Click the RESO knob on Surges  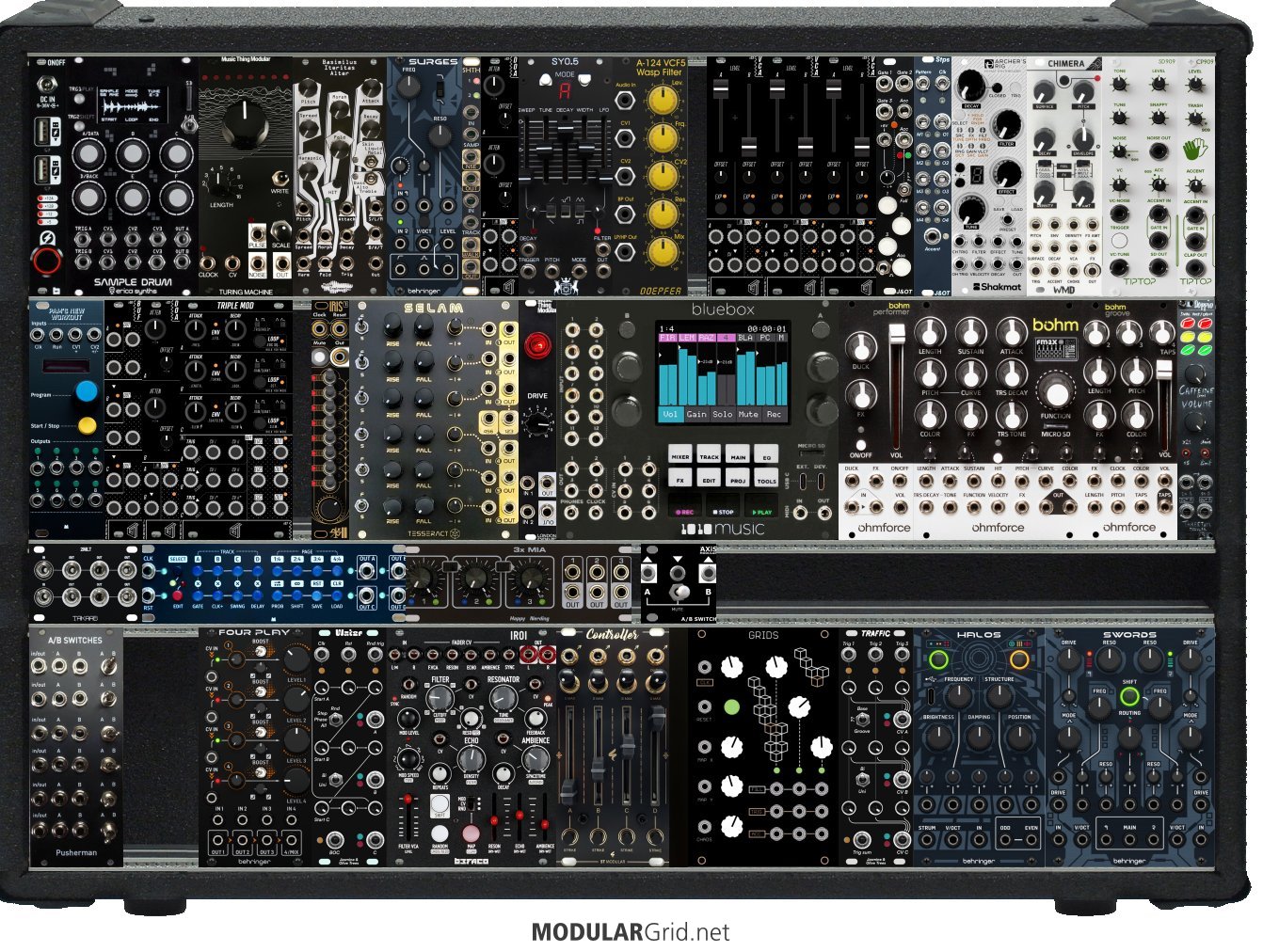pos(440,135)
